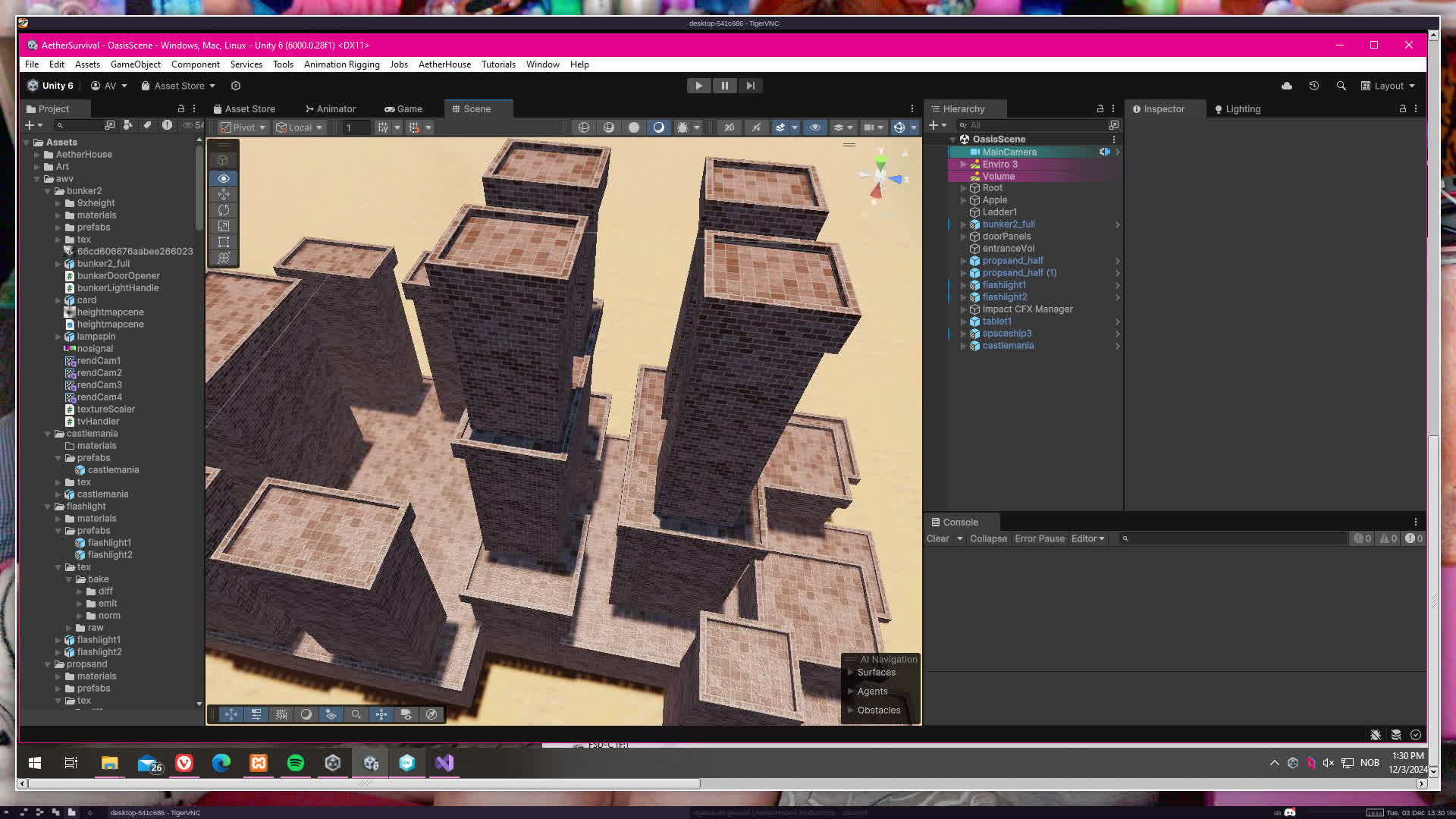Select the Move tool in scene toolbar
Screen dimensions: 1456x819
(223, 195)
